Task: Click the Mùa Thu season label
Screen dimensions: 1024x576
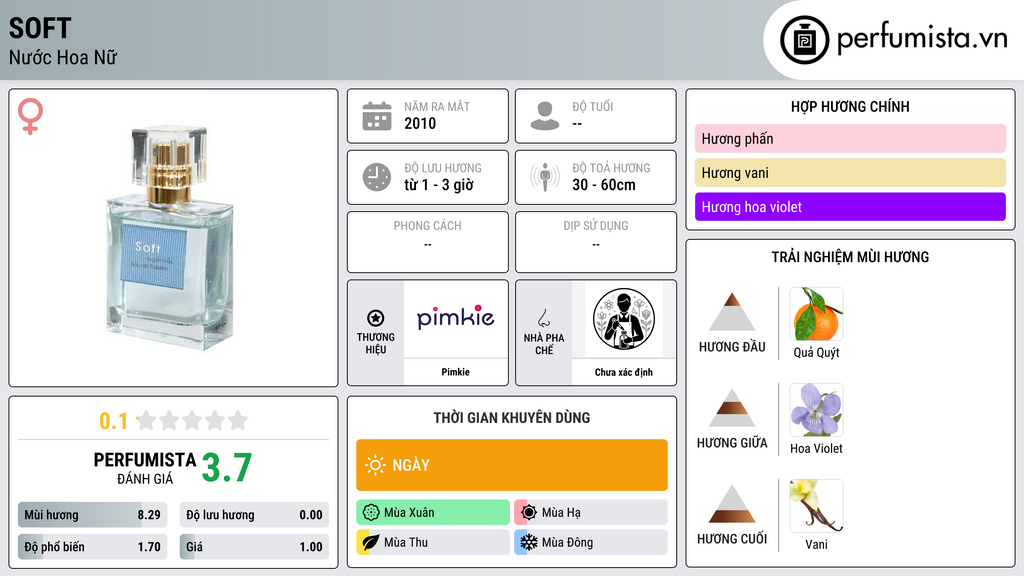Action: (x=406, y=542)
